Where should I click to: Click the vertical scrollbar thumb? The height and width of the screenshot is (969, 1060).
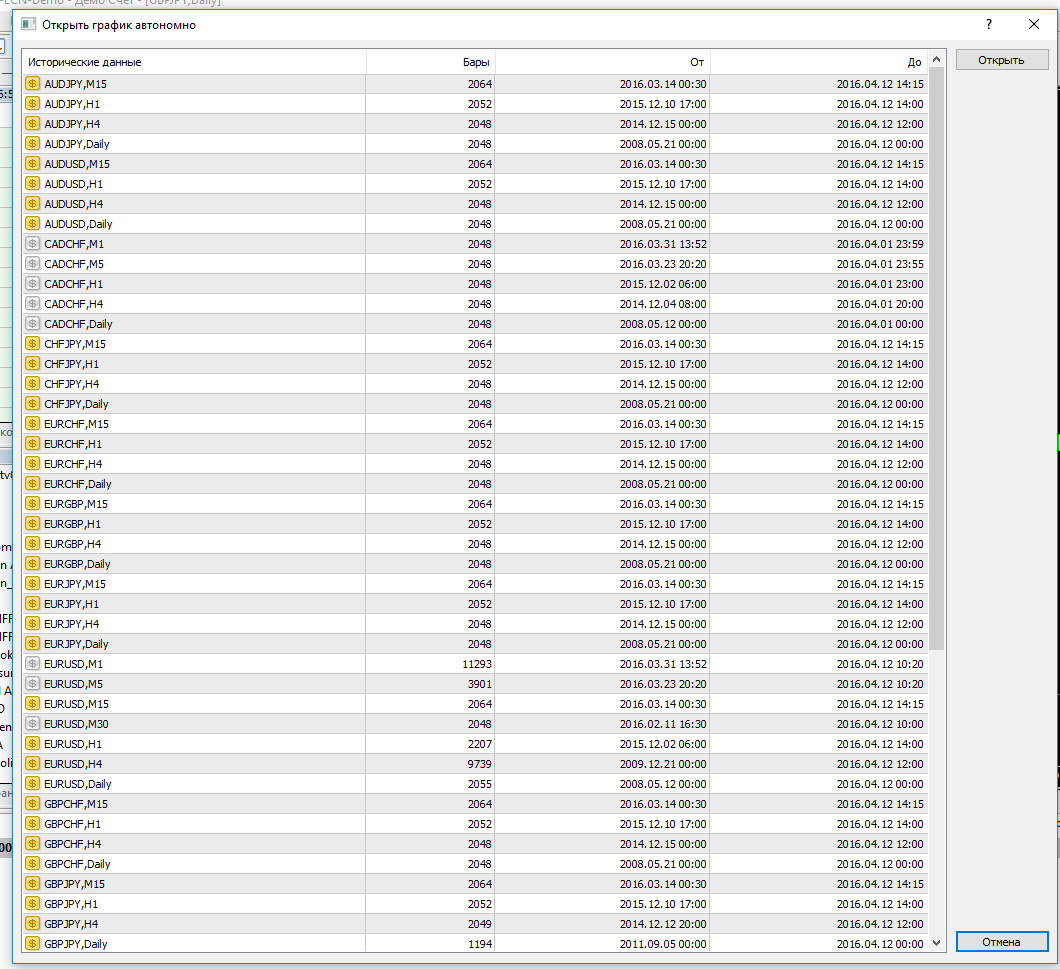tap(936, 358)
